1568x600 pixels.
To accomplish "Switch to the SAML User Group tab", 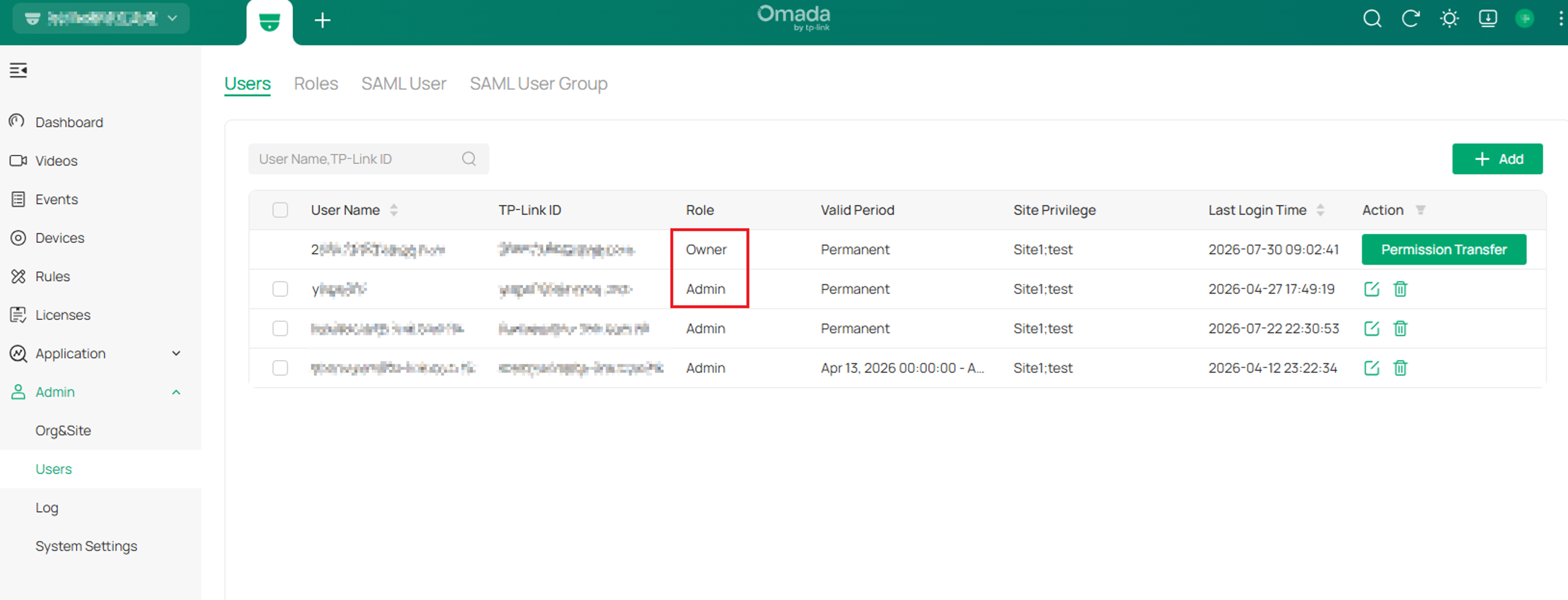I will 538,83.
